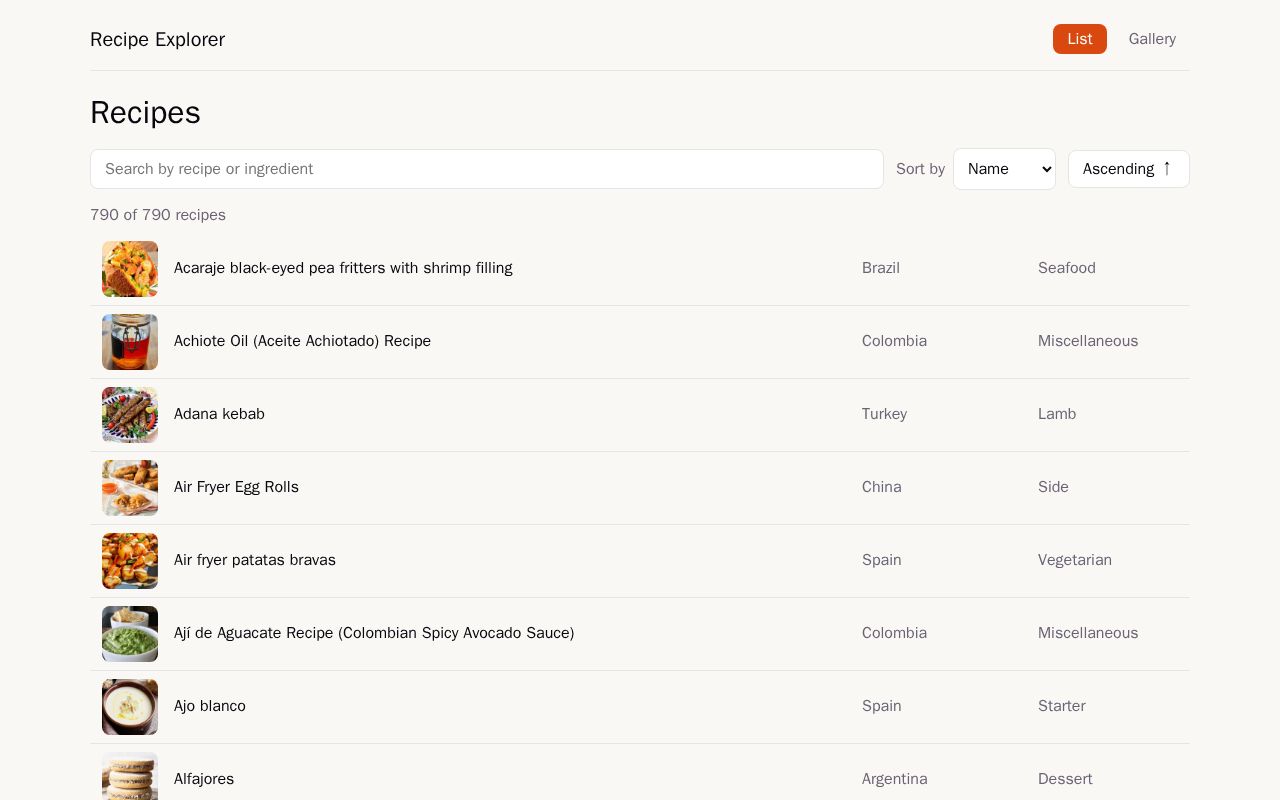Open the patatas bravas thumbnail
The width and height of the screenshot is (1280, 800).
point(130,561)
